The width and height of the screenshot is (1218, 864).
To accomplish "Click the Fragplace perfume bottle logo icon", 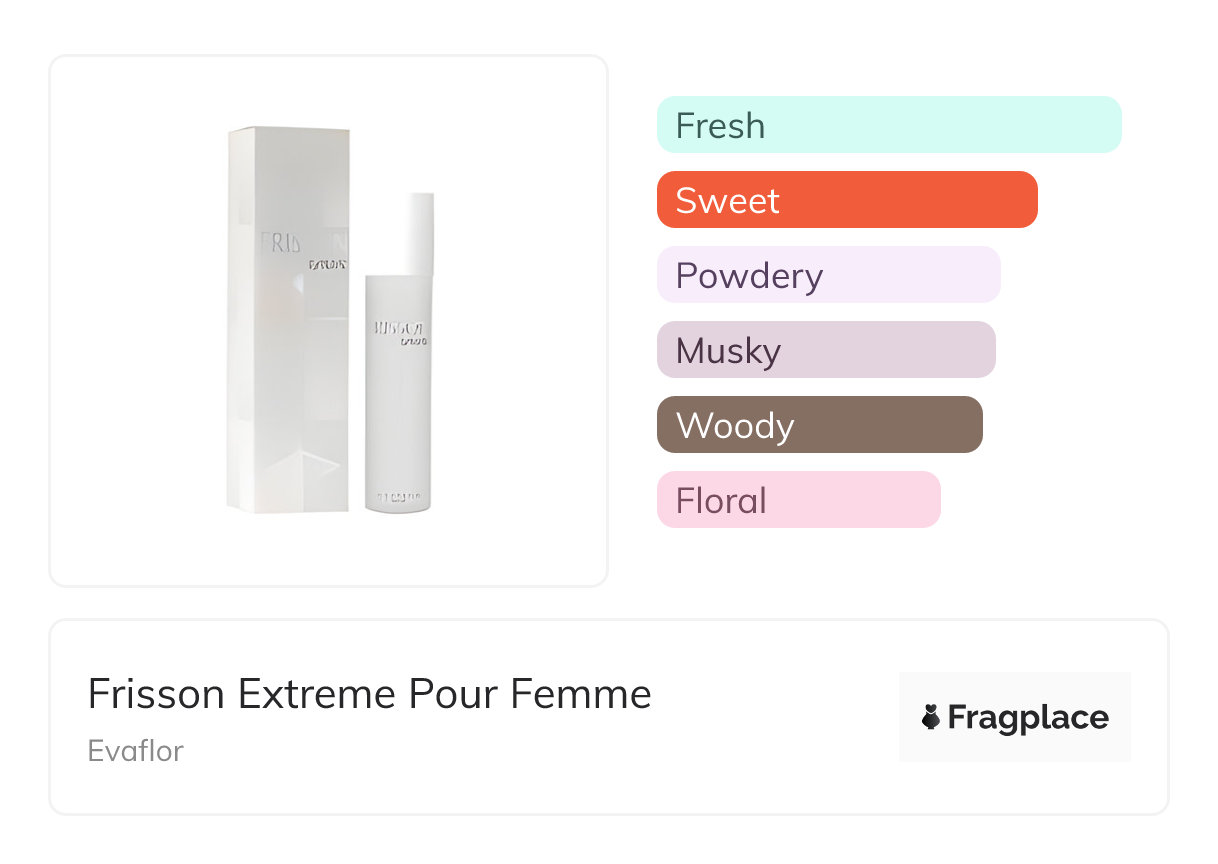I will [931, 717].
